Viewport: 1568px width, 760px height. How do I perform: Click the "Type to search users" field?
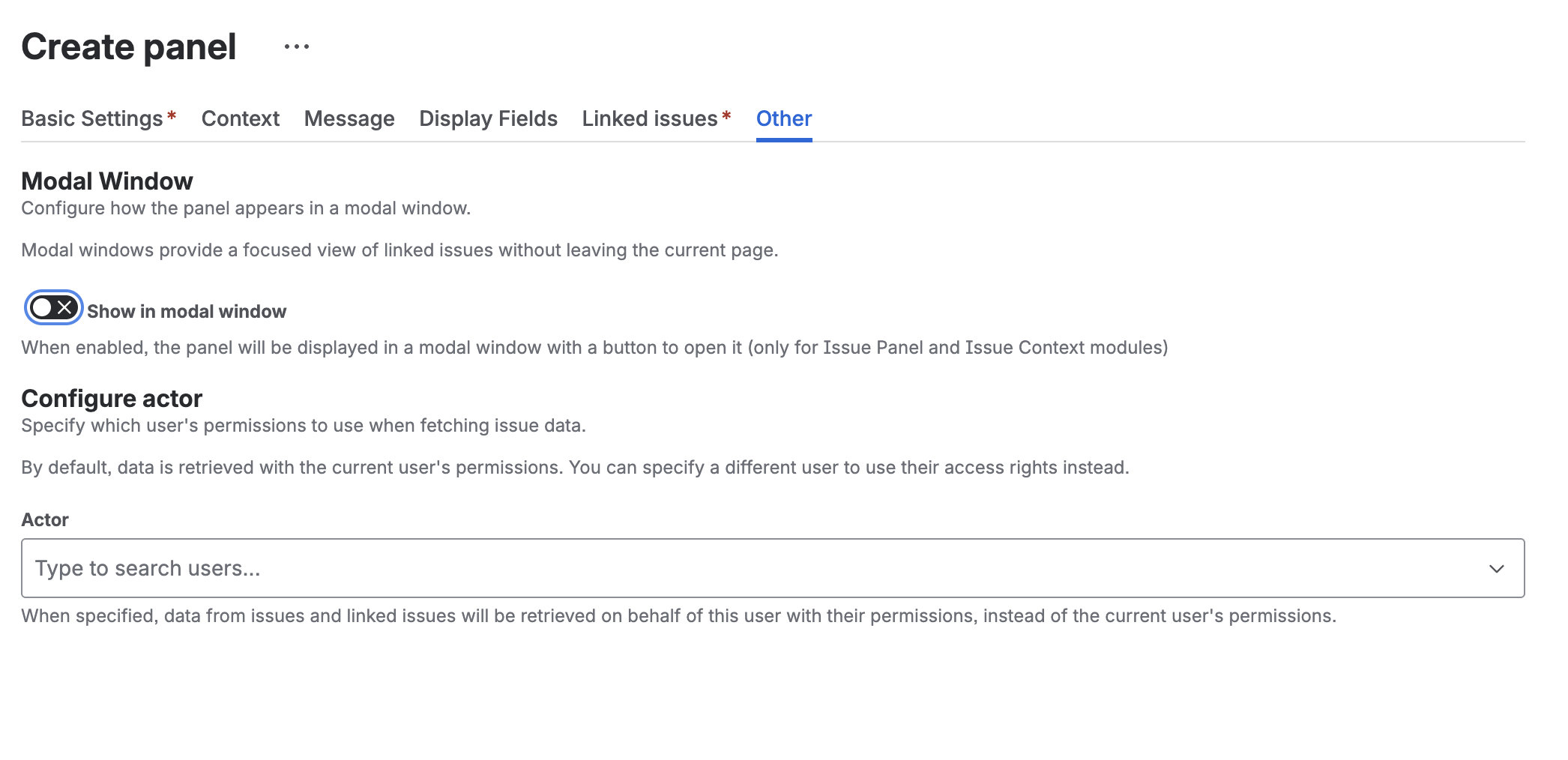(300, 567)
